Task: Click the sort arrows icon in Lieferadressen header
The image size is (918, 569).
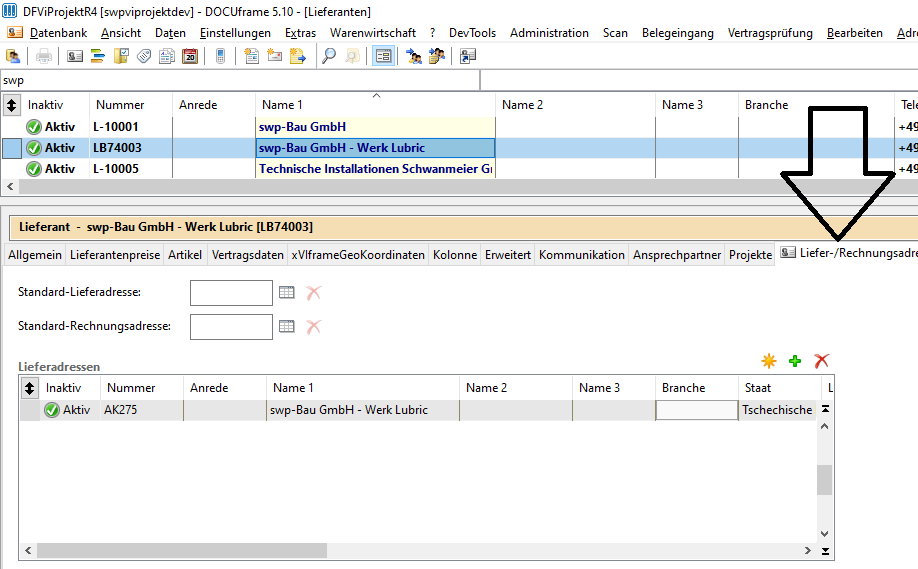Action: [x=29, y=388]
